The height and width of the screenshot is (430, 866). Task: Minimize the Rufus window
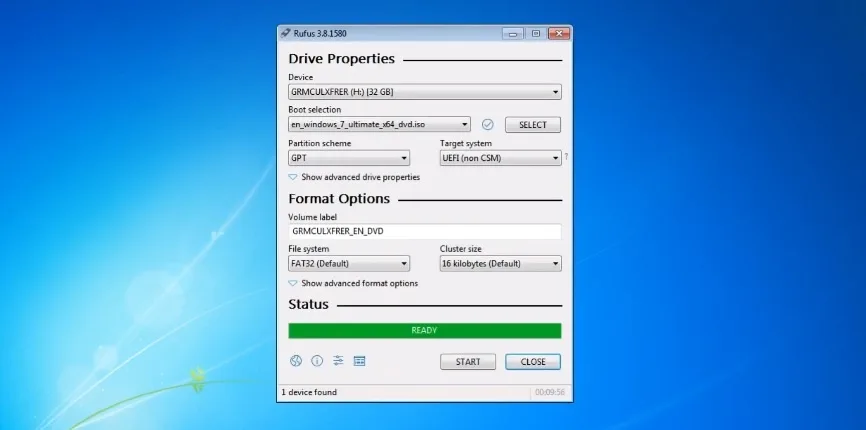click(x=513, y=34)
